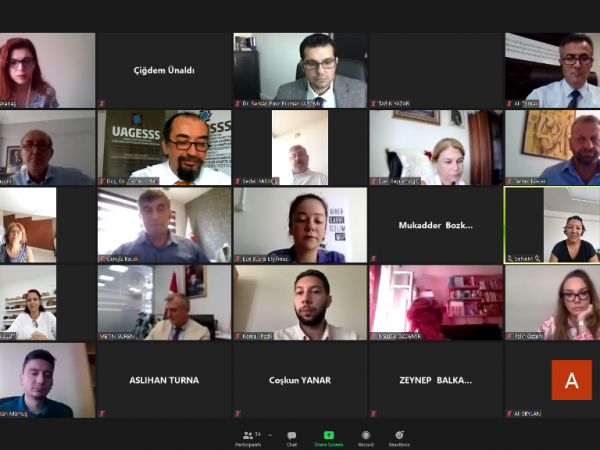Select the highlighted active speaker tile
Image resolution: width=600 pixels, height=450 pixels.
pos(552,225)
